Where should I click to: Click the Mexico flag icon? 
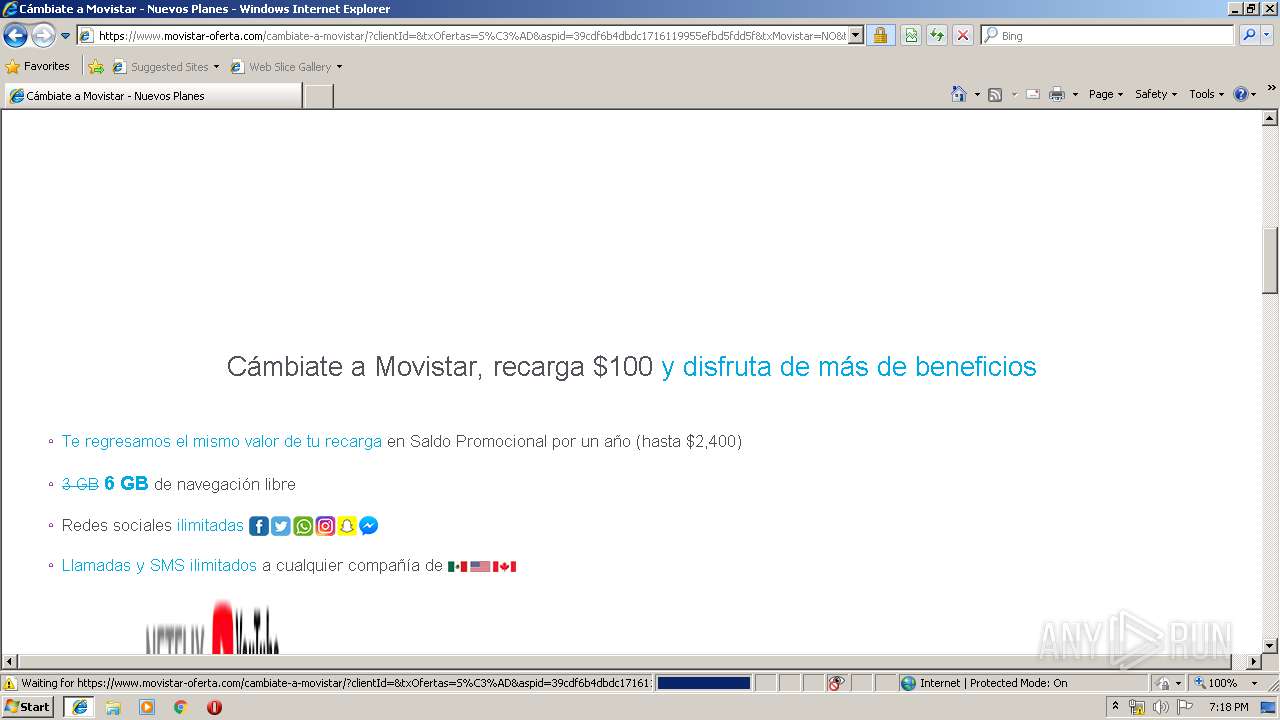click(x=457, y=566)
